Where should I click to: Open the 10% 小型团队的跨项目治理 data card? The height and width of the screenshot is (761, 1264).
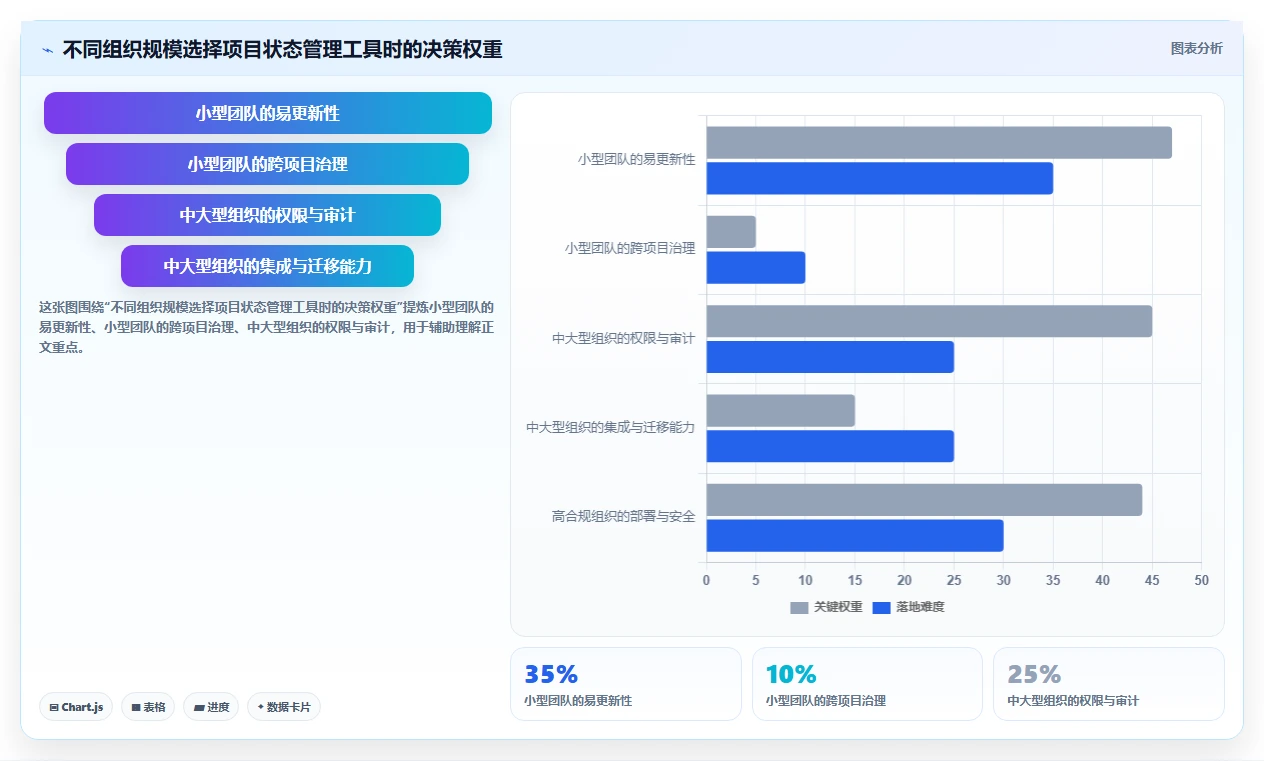pos(867,684)
